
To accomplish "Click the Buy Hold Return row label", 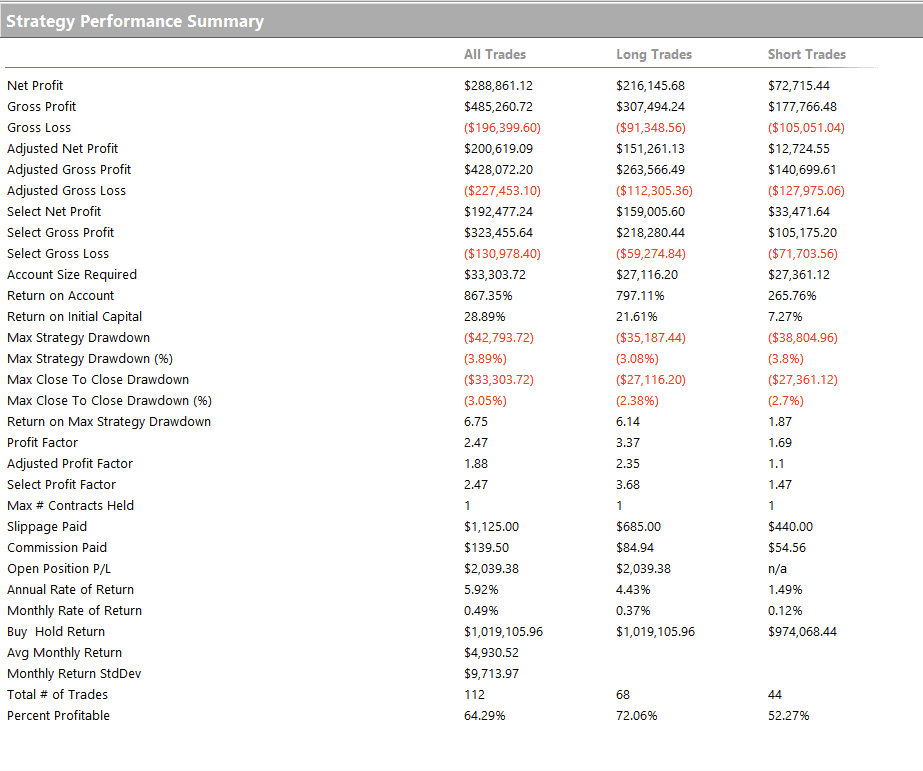I will 56,632.
